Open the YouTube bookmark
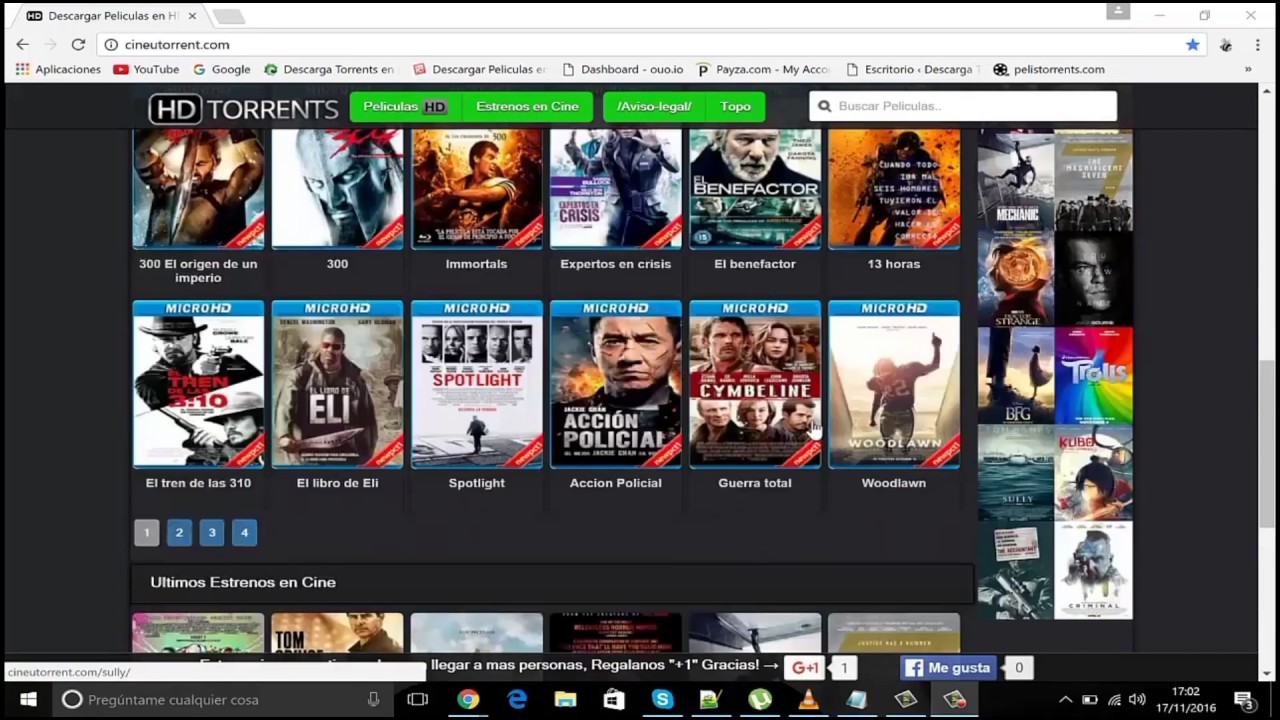 click(x=146, y=69)
